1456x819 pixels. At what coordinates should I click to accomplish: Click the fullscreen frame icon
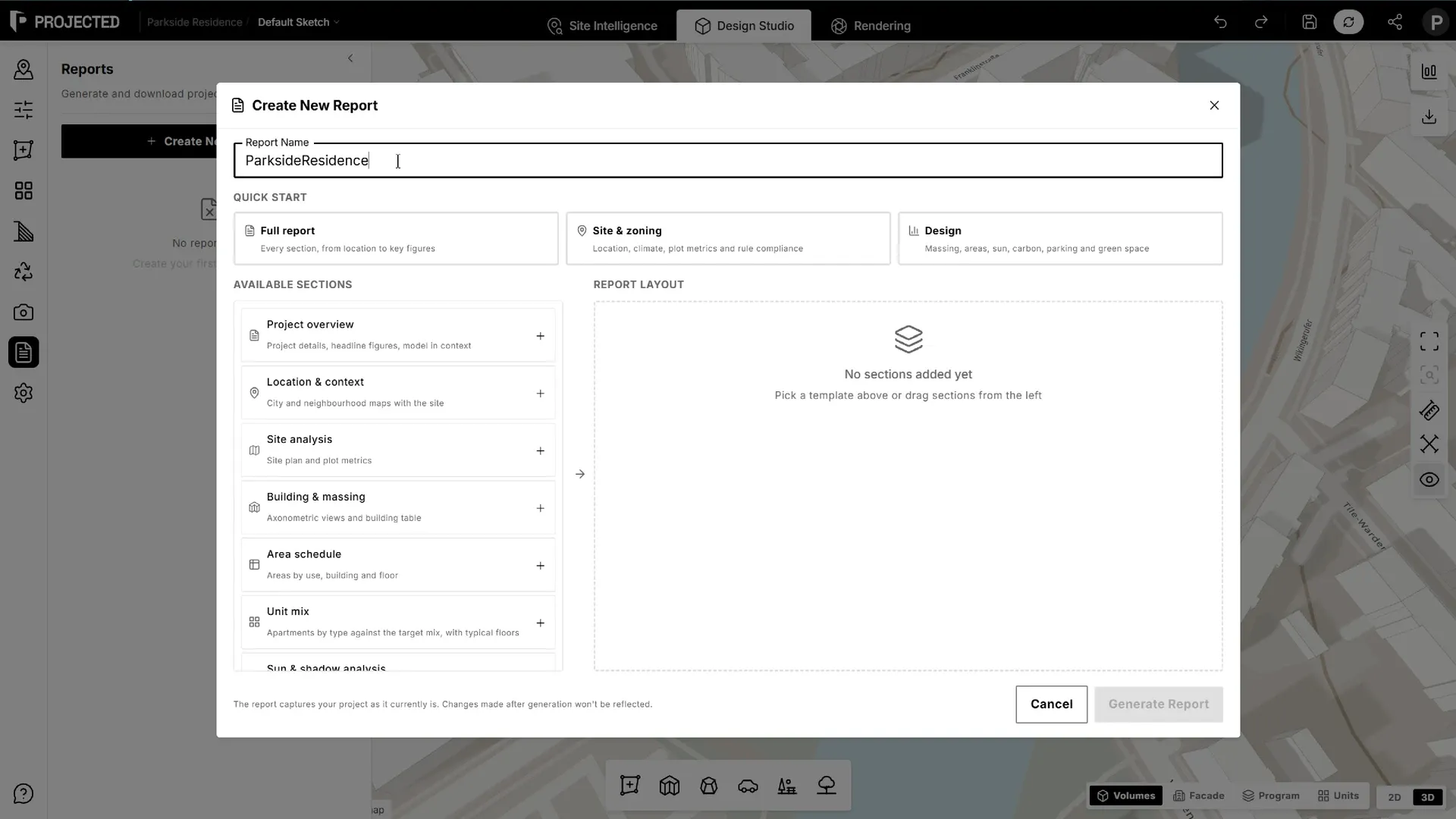(x=1429, y=342)
